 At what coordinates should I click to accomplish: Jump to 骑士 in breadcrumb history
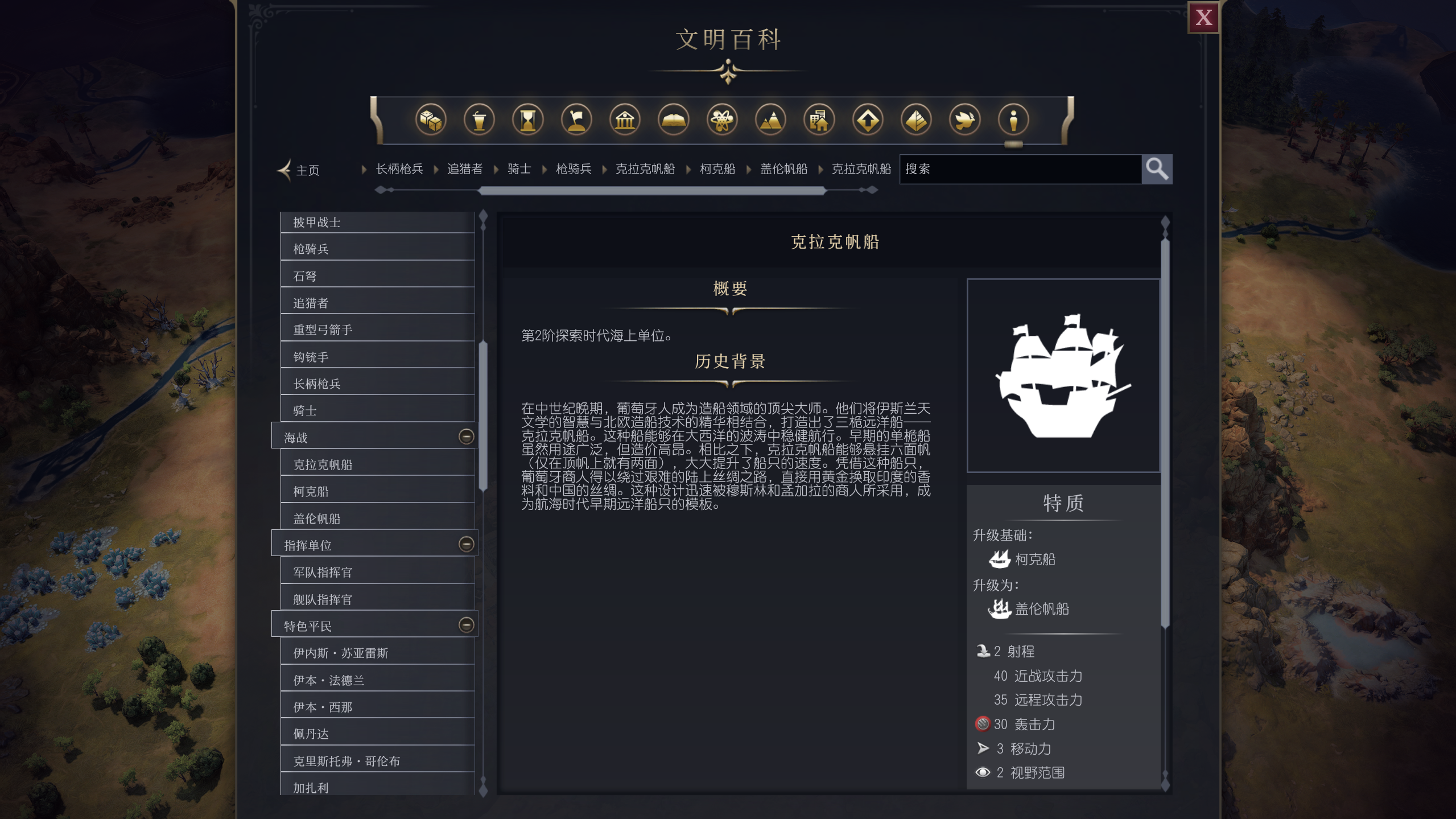click(x=519, y=169)
